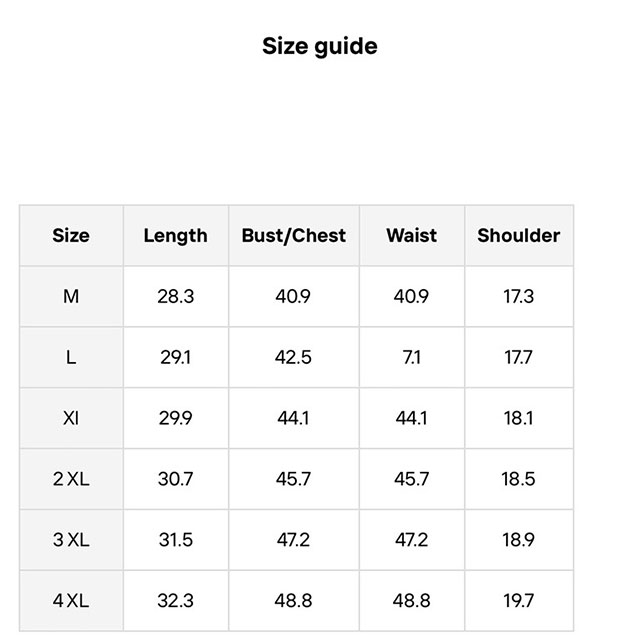Click the M size row label
The height and width of the screenshot is (640, 640).
71,297
